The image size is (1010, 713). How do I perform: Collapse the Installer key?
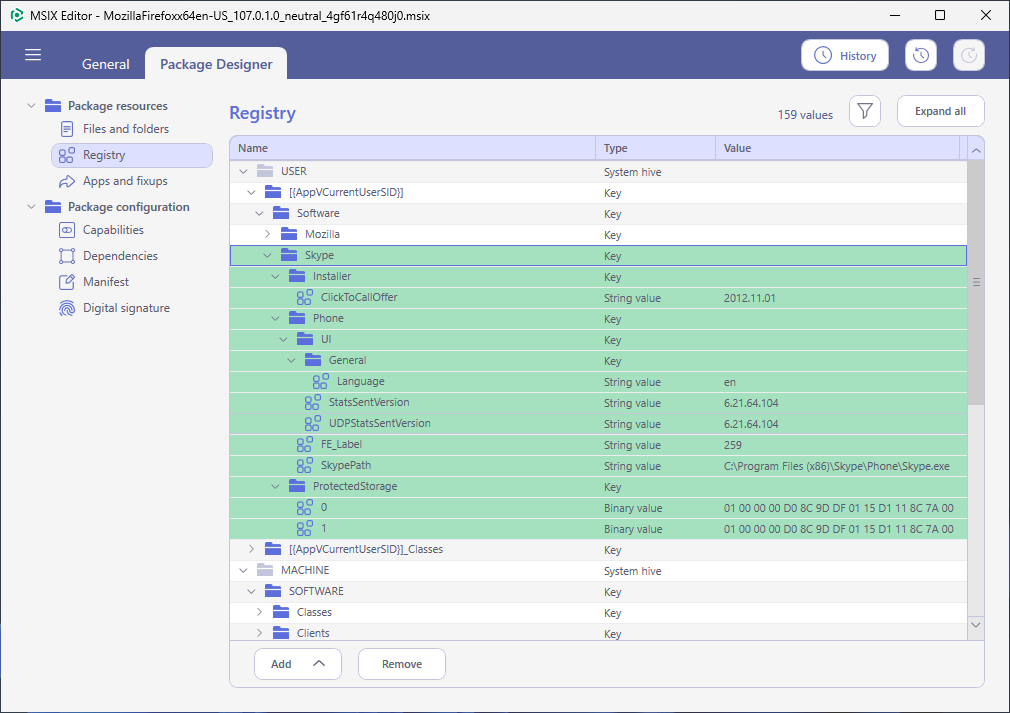[x=276, y=276]
